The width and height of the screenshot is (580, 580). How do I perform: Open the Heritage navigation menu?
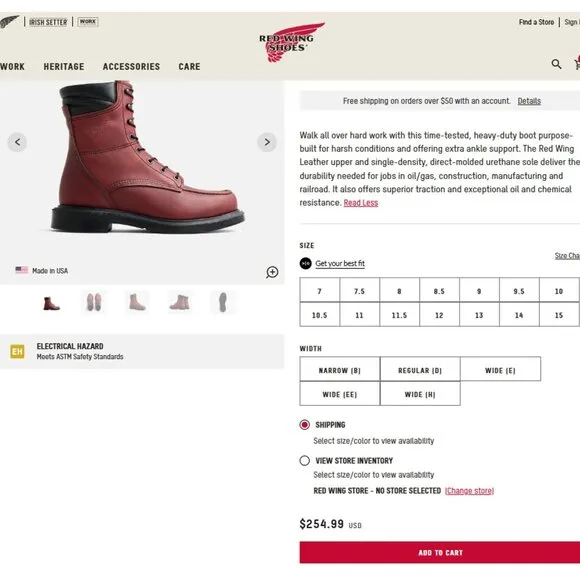point(64,67)
